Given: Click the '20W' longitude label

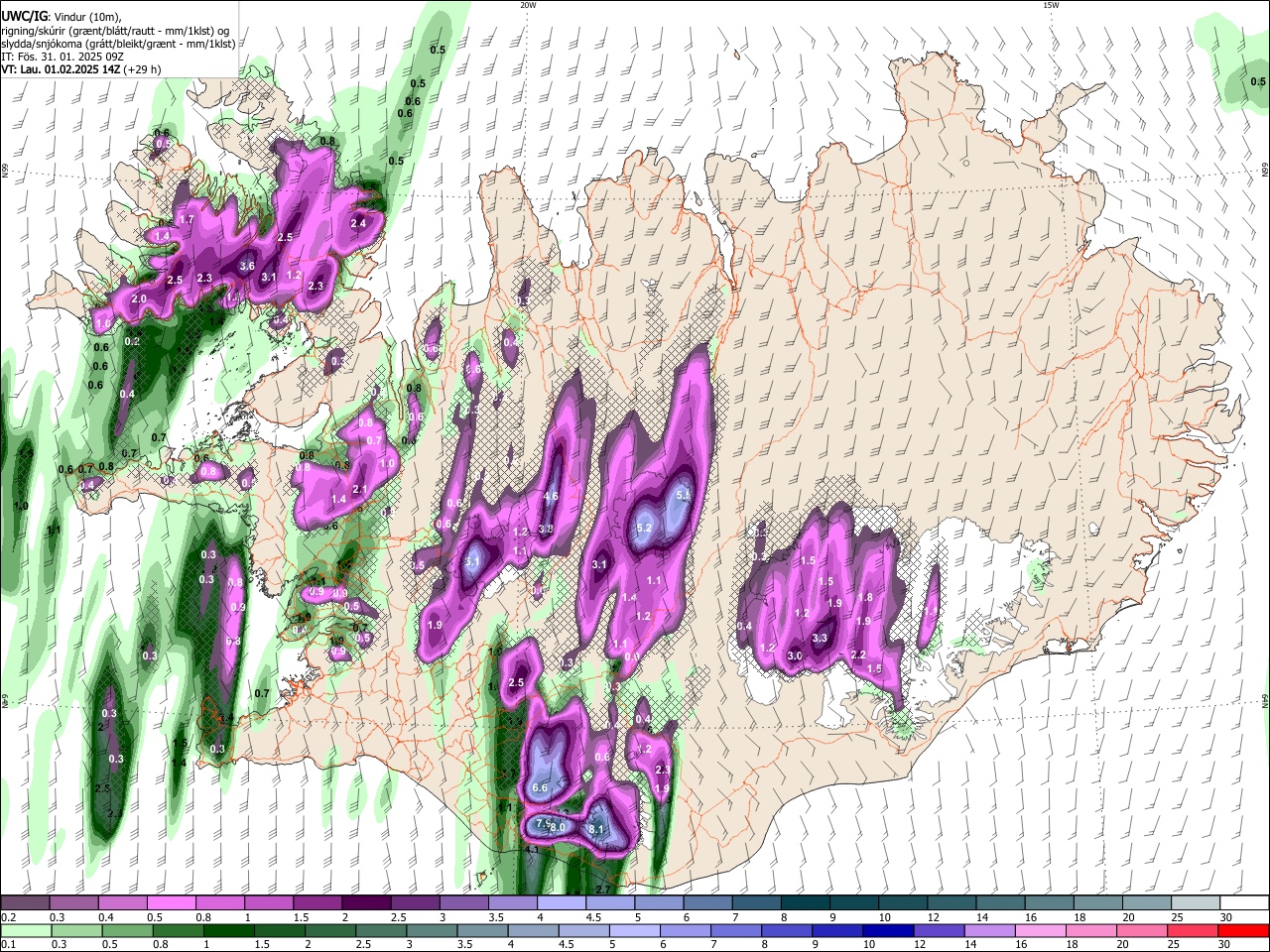Looking at the screenshot, I should click(x=528, y=5).
